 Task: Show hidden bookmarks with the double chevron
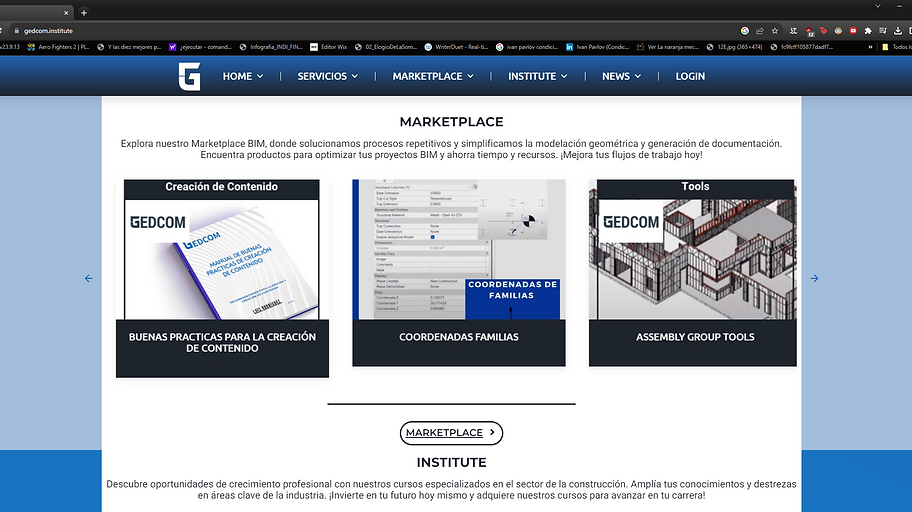[870, 47]
